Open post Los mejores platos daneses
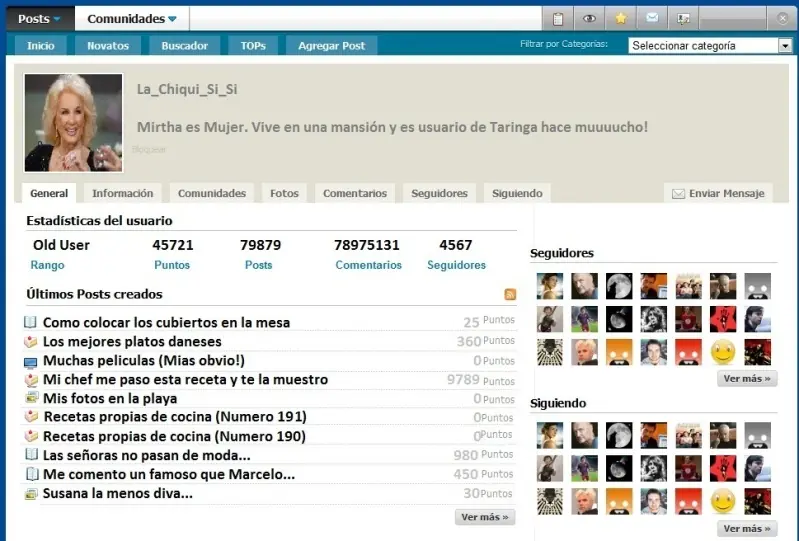The height and width of the screenshot is (541, 799). click(132, 341)
